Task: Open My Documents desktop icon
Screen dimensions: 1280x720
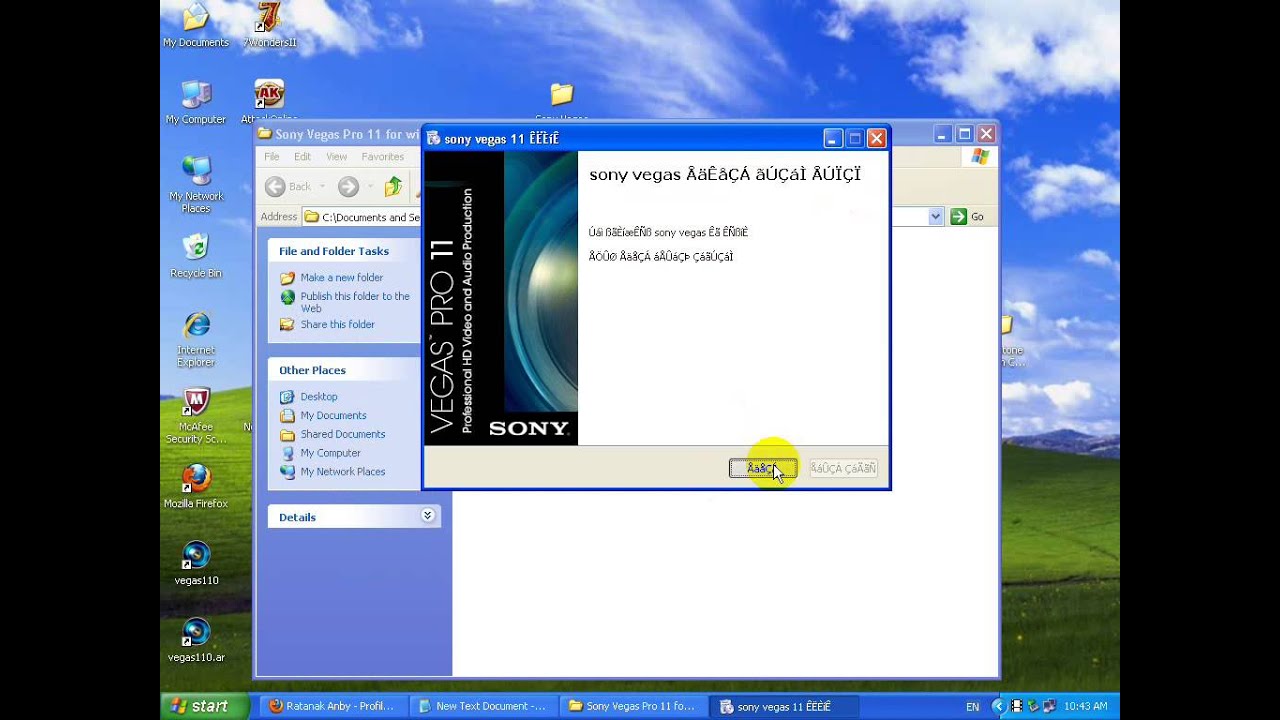Action: click(196, 25)
